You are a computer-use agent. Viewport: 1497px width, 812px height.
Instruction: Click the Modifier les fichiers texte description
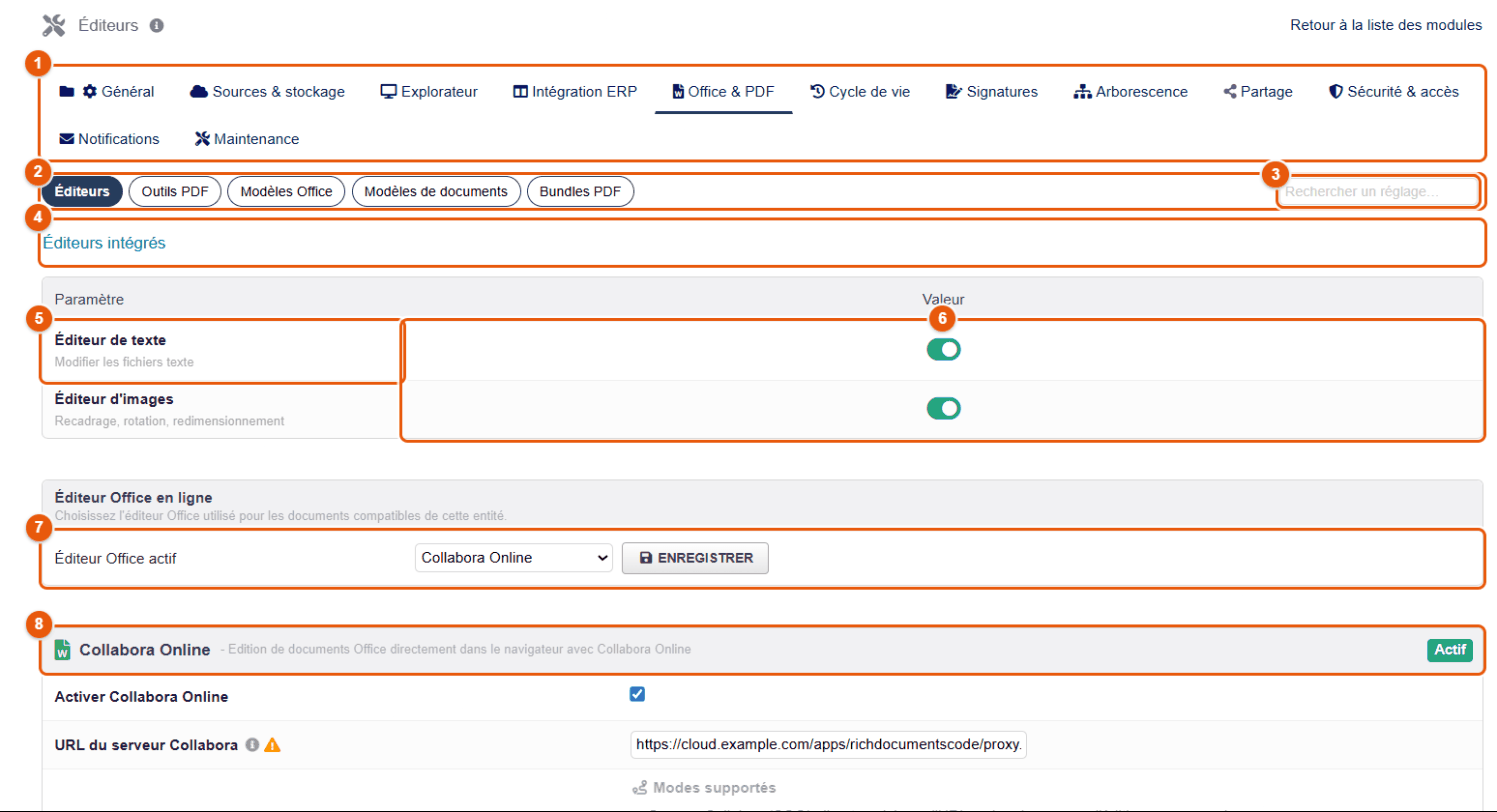click(x=124, y=362)
